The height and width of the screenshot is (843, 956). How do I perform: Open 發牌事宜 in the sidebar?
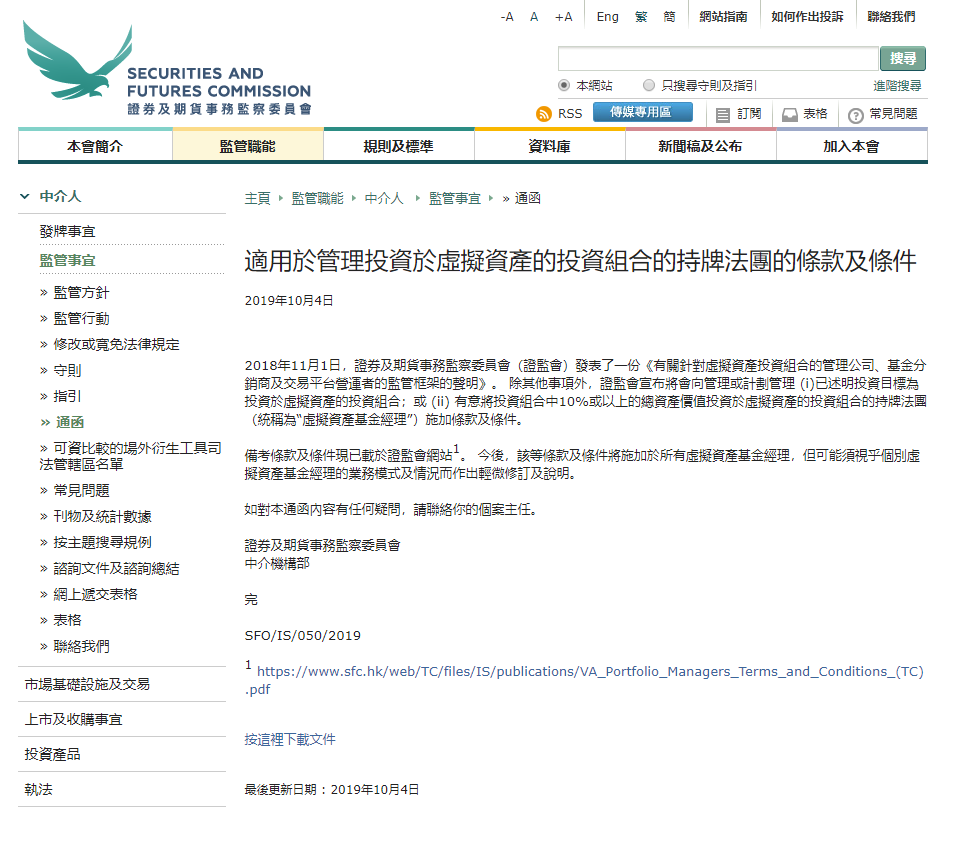point(68,232)
